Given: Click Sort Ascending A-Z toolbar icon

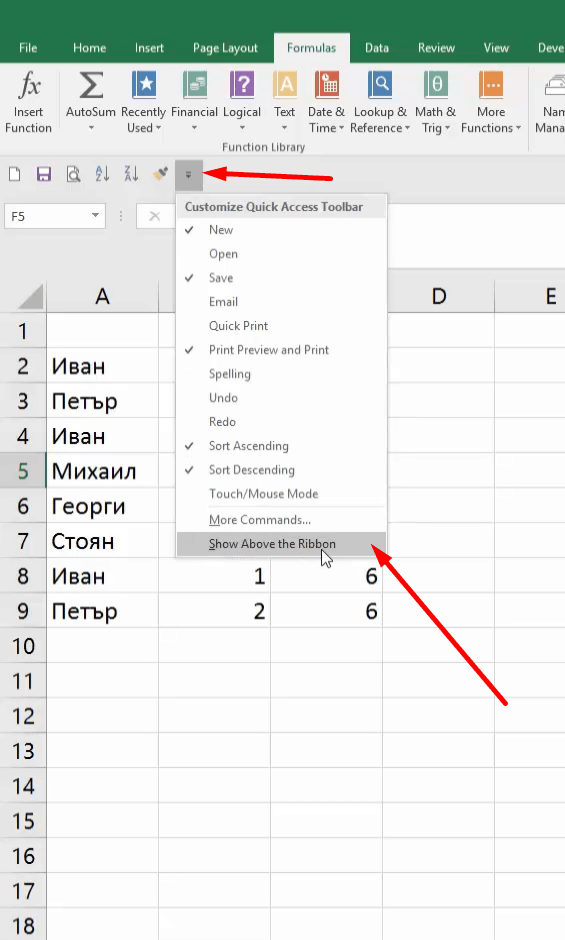Looking at the screenshot, I should [102, 174].
